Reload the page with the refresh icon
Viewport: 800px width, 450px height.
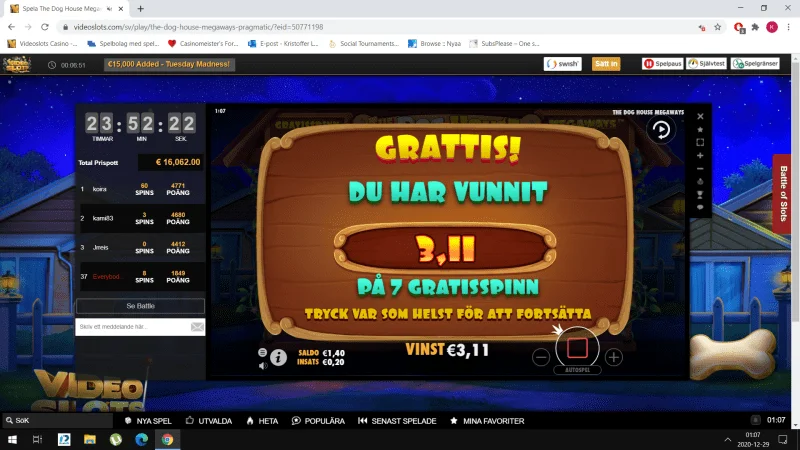click(45, 27)
